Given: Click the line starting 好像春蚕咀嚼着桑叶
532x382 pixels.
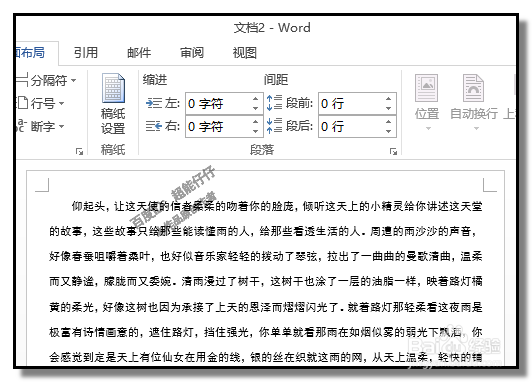Looking at the screenshot, I should coord(266,256).
